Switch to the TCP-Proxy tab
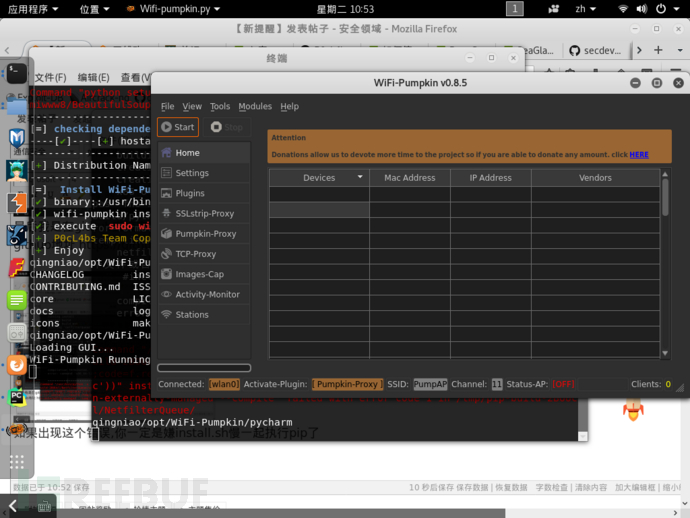Screen dimensions: 690x518 coord(204,254)
